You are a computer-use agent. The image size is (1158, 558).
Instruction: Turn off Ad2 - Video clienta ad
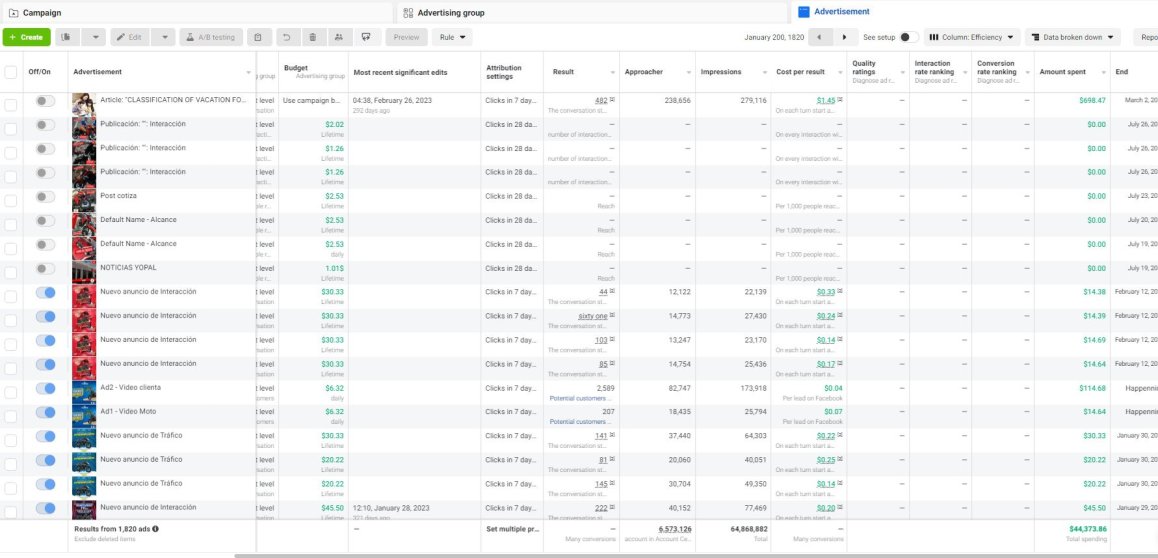pyautogui.click(x=45, y=388)
